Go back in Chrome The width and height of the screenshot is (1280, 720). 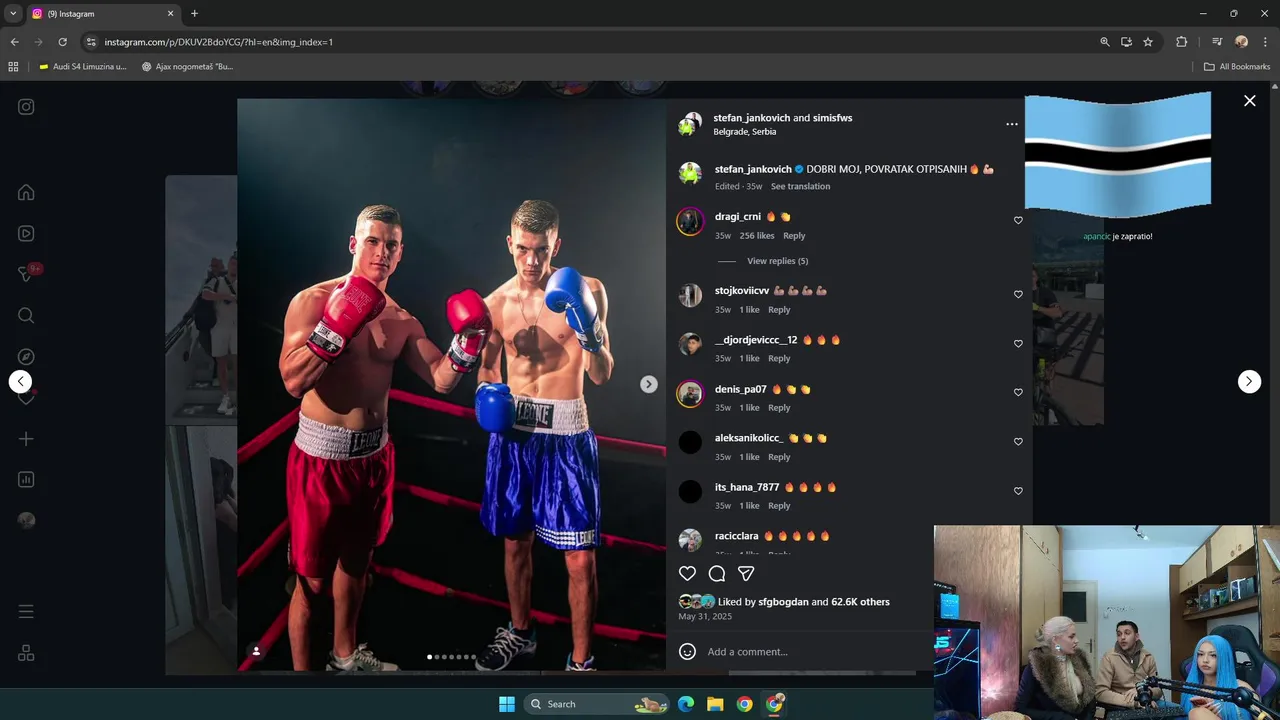point(14,42)
